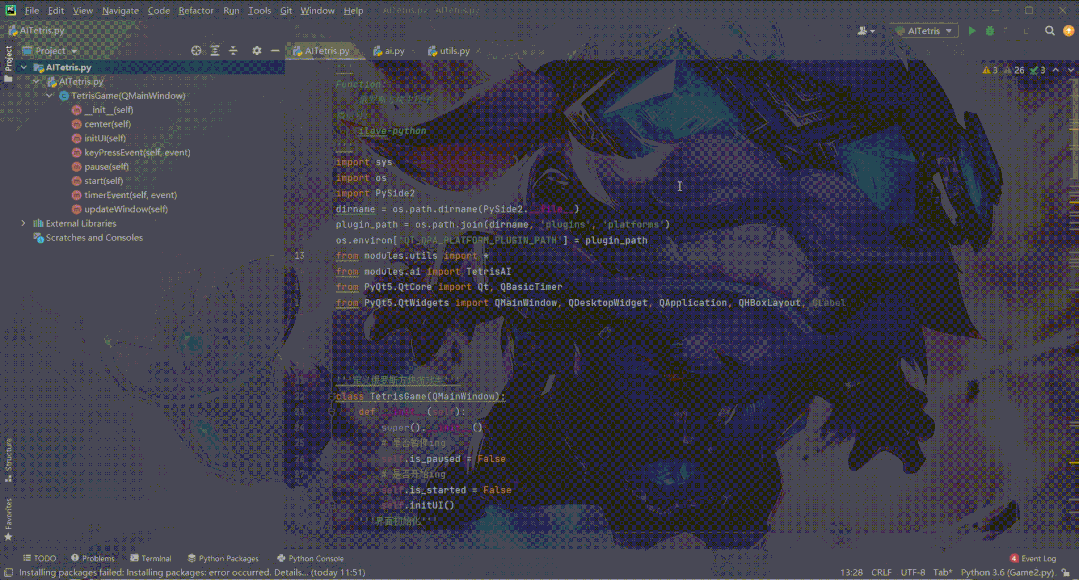Select Scratches and Consoles item
The height and width of the screenshot is (580, 1079).
point(88,238)
